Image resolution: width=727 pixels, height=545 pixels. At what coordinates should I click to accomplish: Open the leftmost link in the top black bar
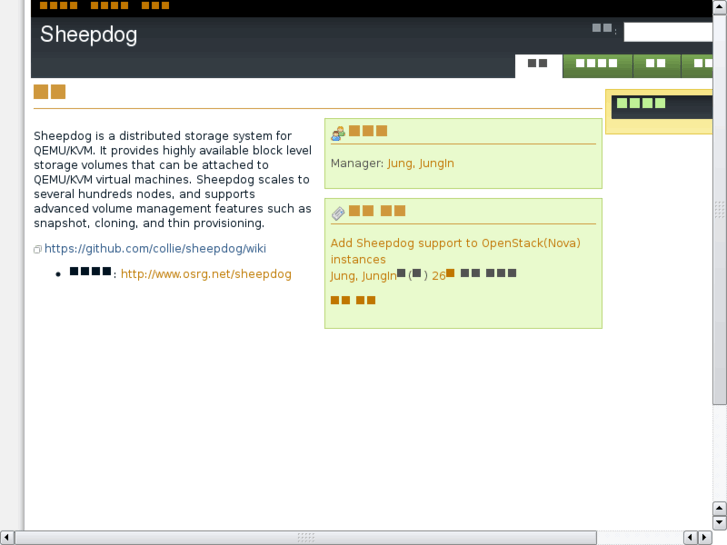58,6
